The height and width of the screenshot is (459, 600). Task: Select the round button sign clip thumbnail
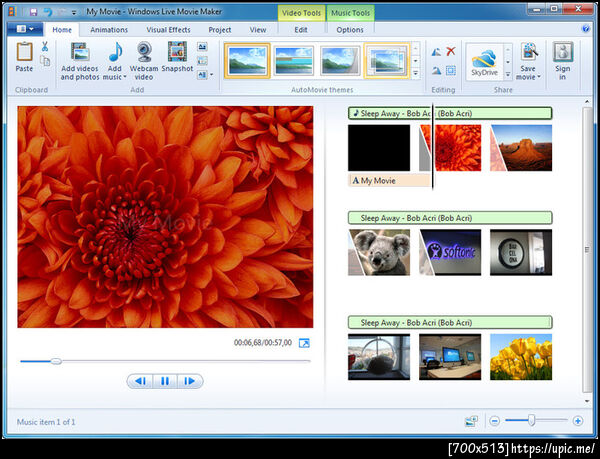coord(521,252)
